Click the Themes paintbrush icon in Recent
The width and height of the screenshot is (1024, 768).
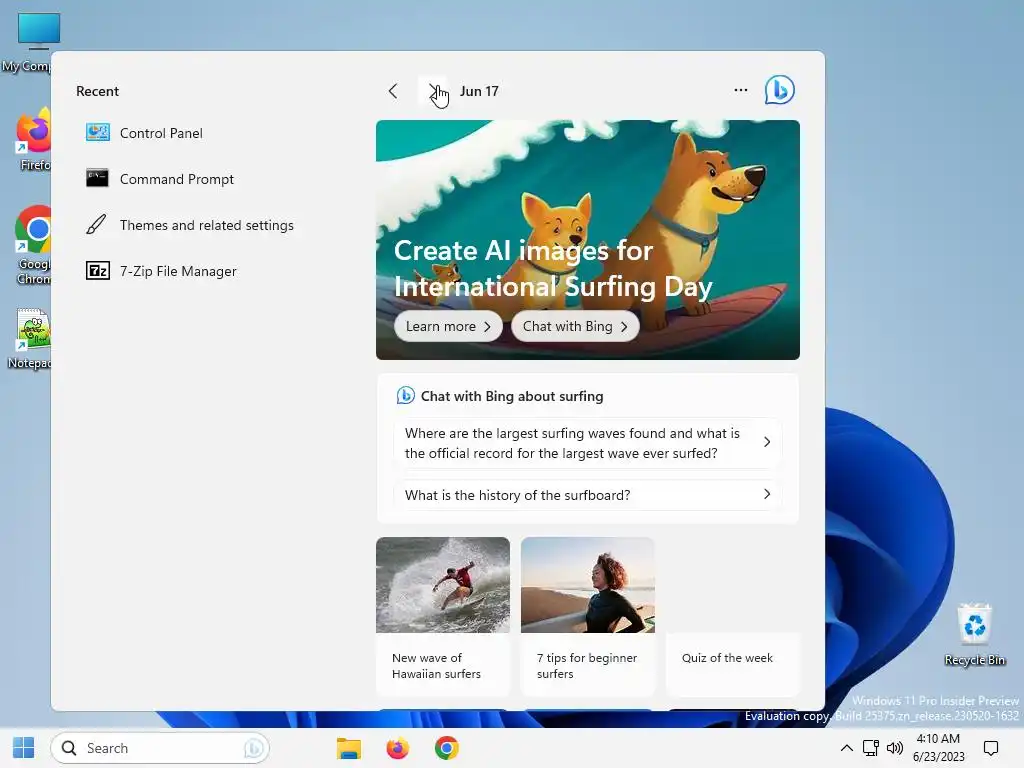point(97,225)
